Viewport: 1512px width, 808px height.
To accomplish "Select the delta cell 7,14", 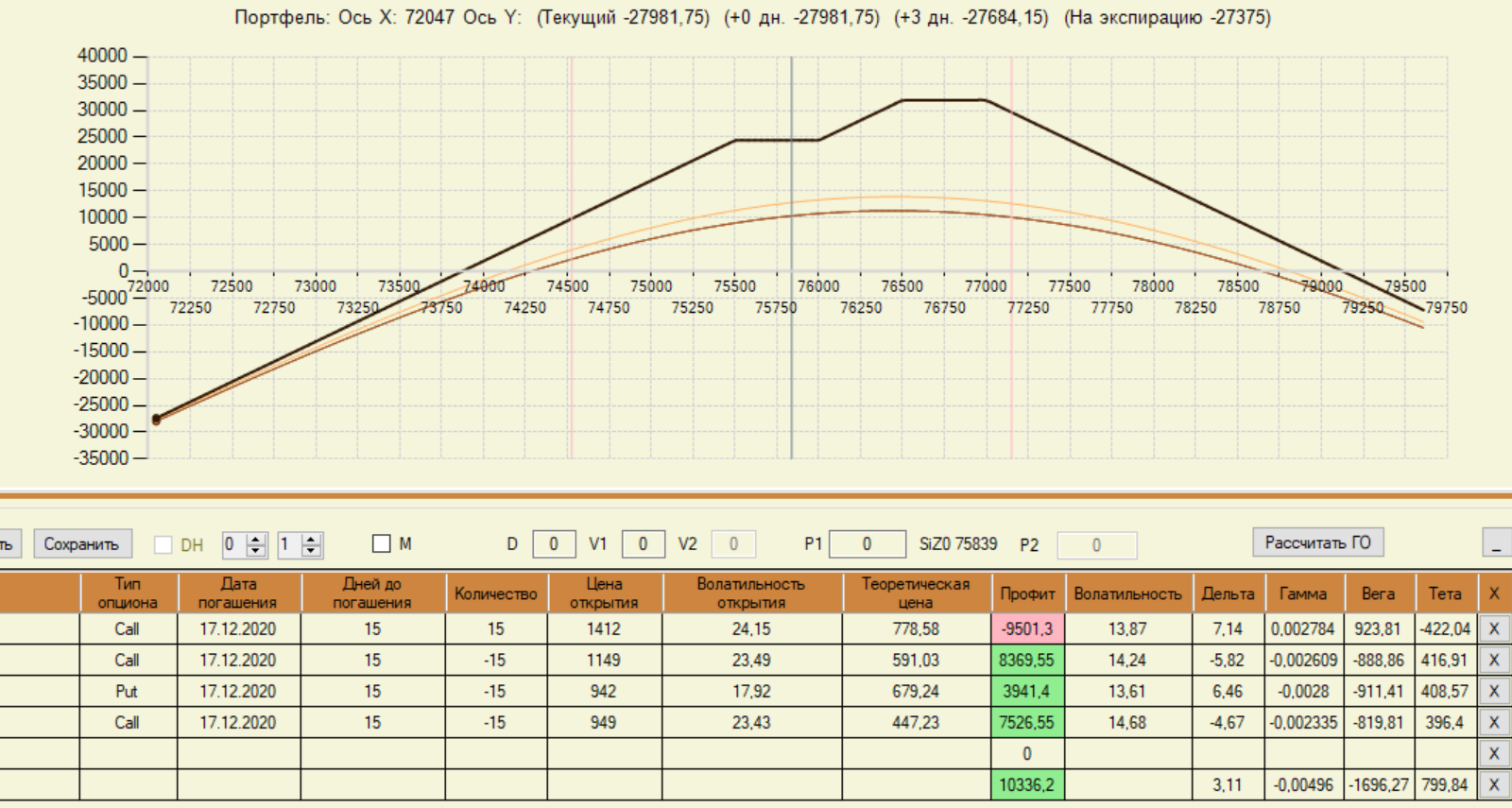I will [x=1228, y=628].
